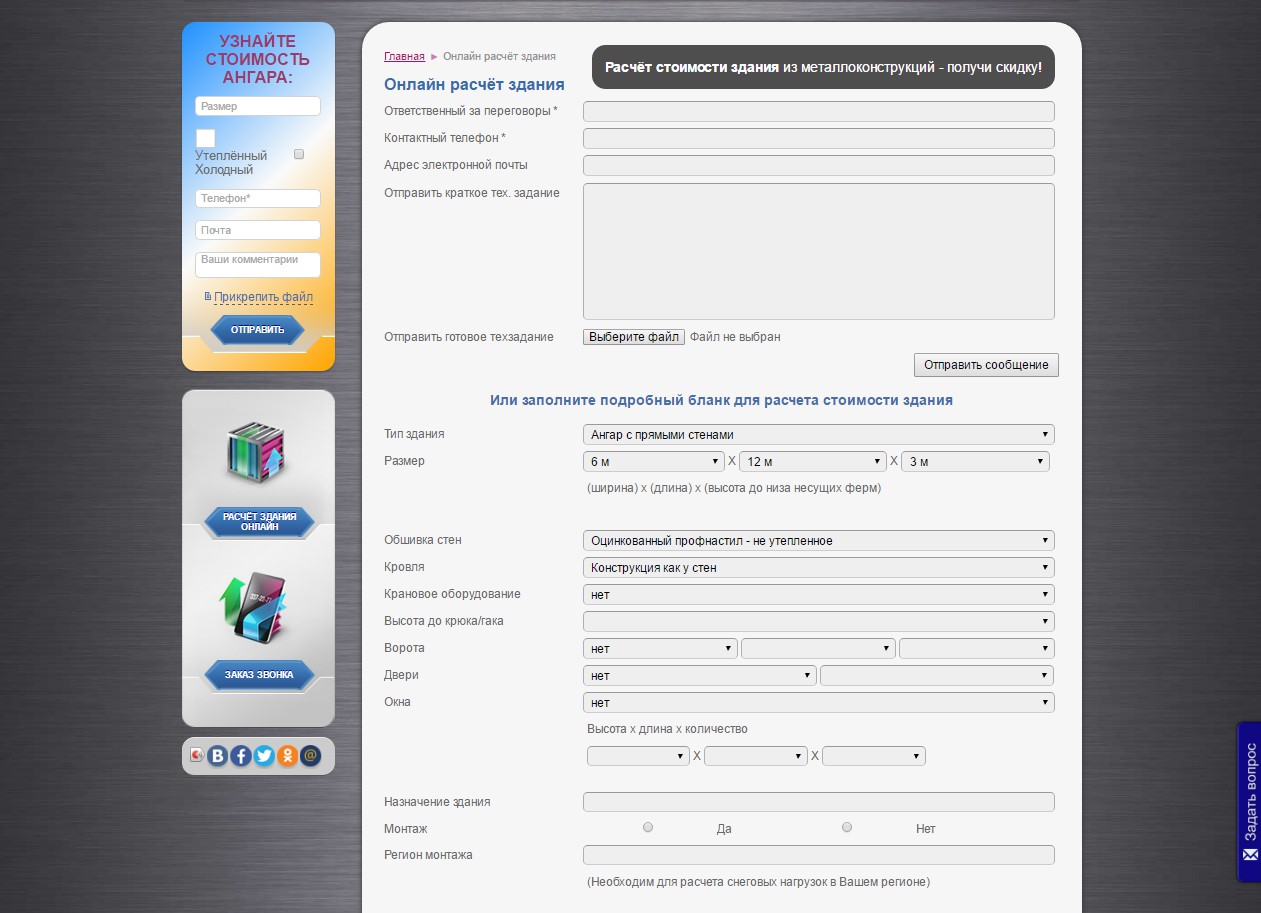This screenshot has height=913, width=1261.
Task: Click the Заказ звонка sidebar item
Action: [x=259, y=675]
